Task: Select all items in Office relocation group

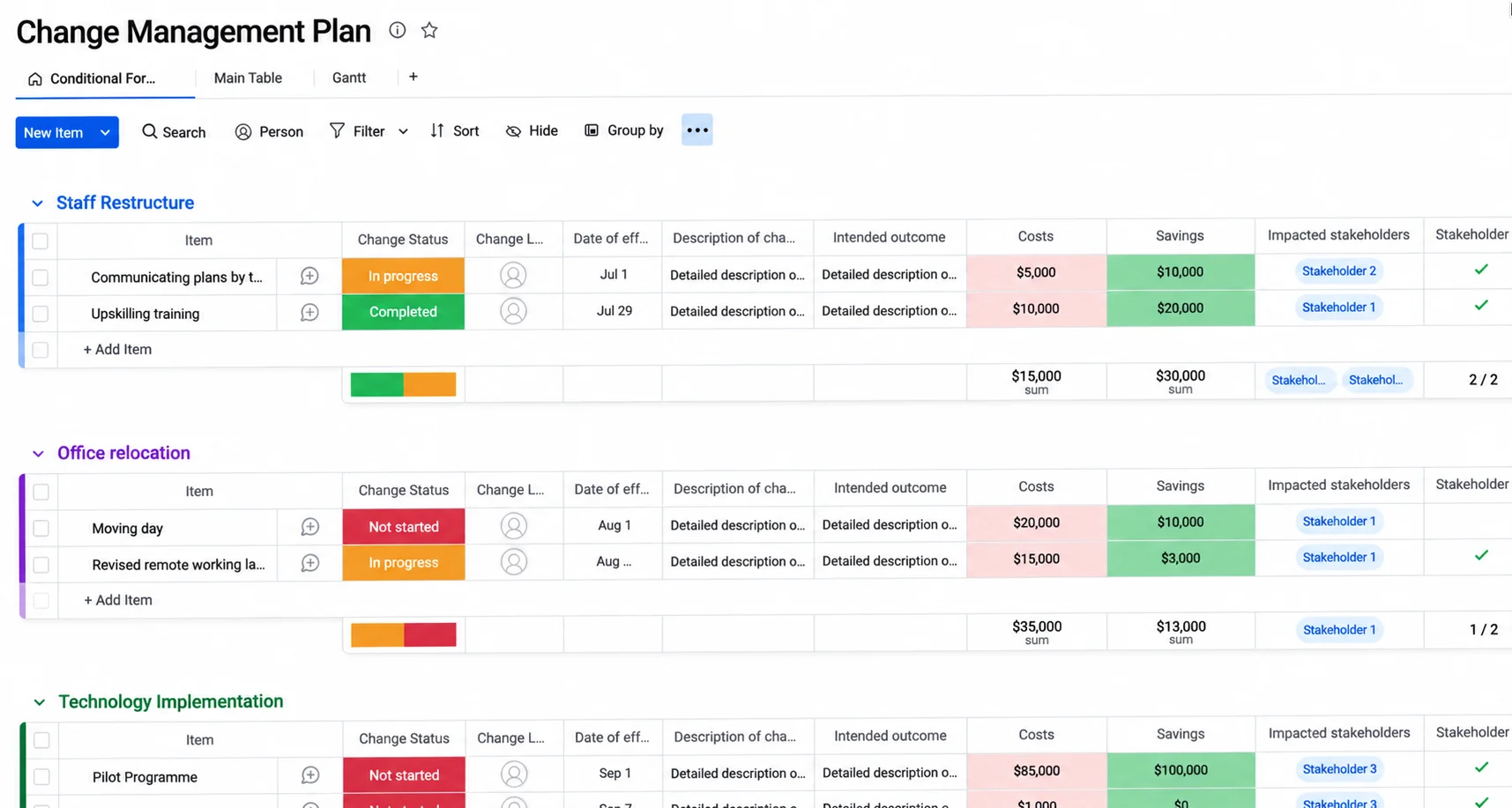Action: (41, 492)
